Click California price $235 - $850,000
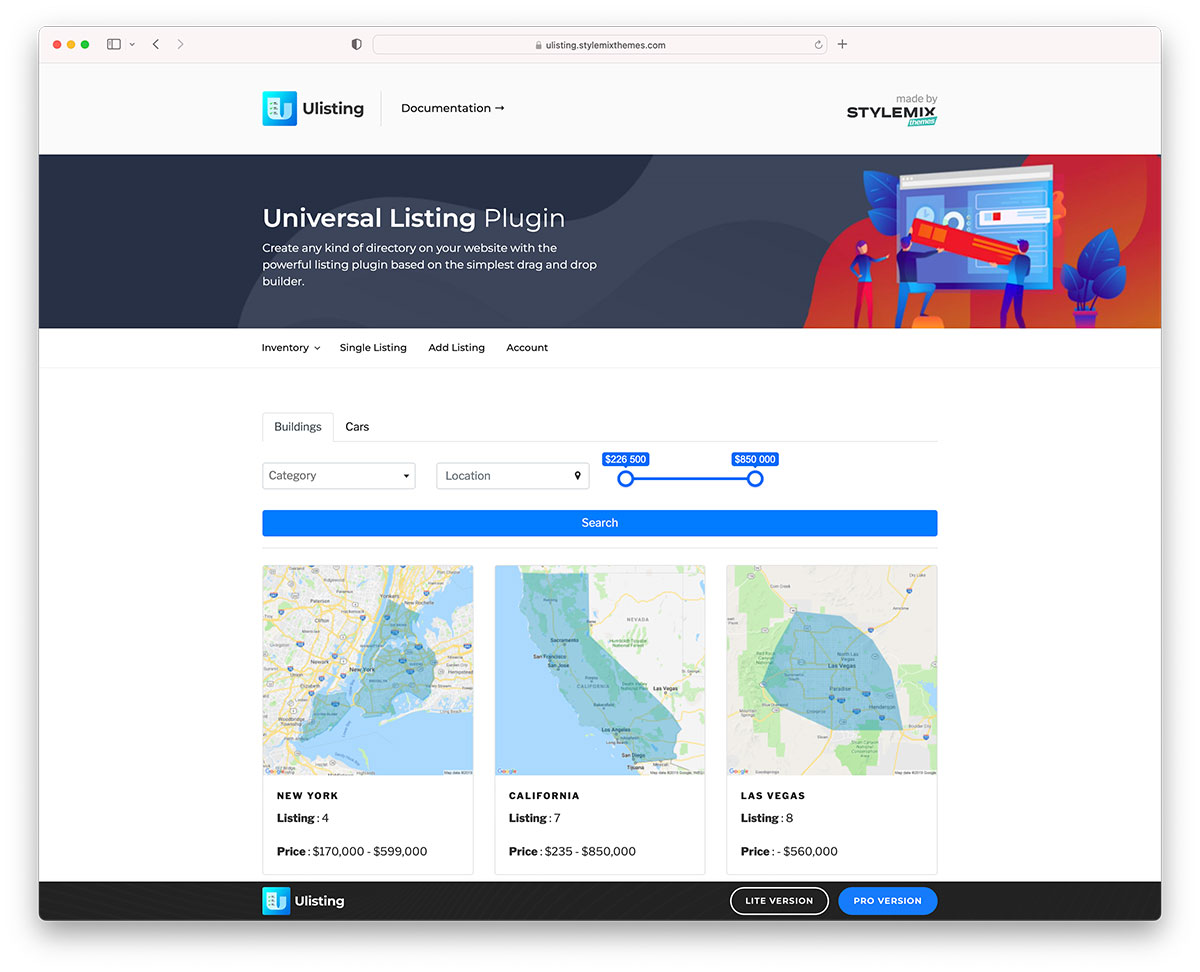Screen dimensions: 1200x972 click(x=572, y=852)
